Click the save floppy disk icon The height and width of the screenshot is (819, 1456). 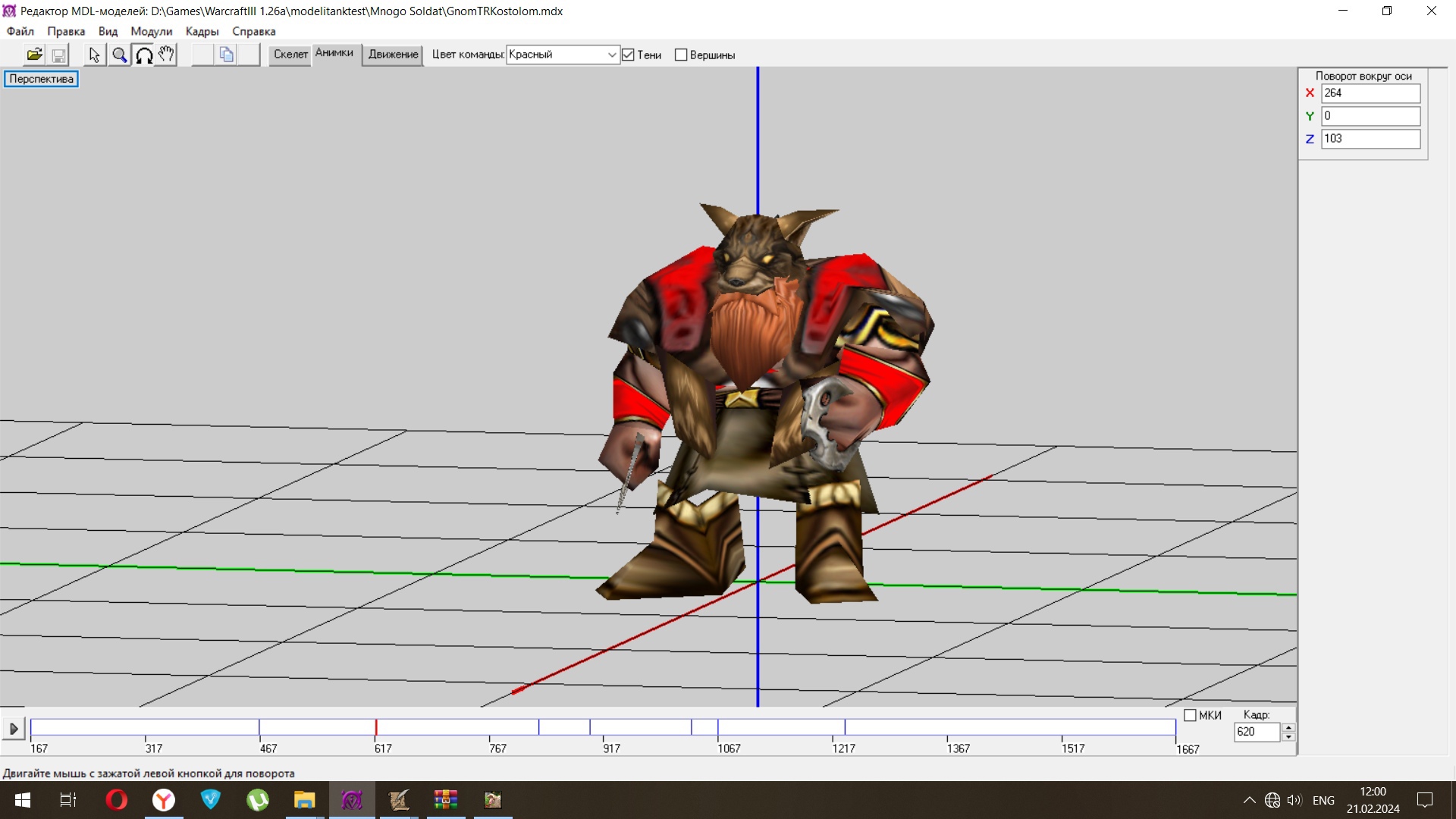(58, 55)
